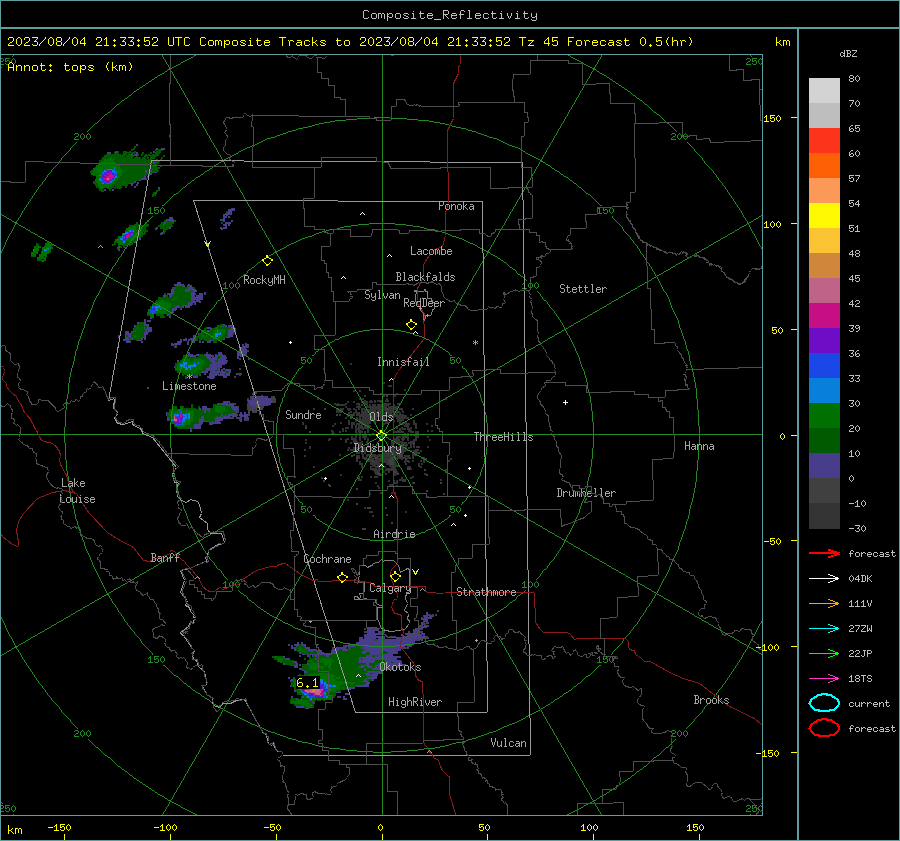Click the red forecast arrow in legend
The image size is (900, 841).
click(824, 553)
